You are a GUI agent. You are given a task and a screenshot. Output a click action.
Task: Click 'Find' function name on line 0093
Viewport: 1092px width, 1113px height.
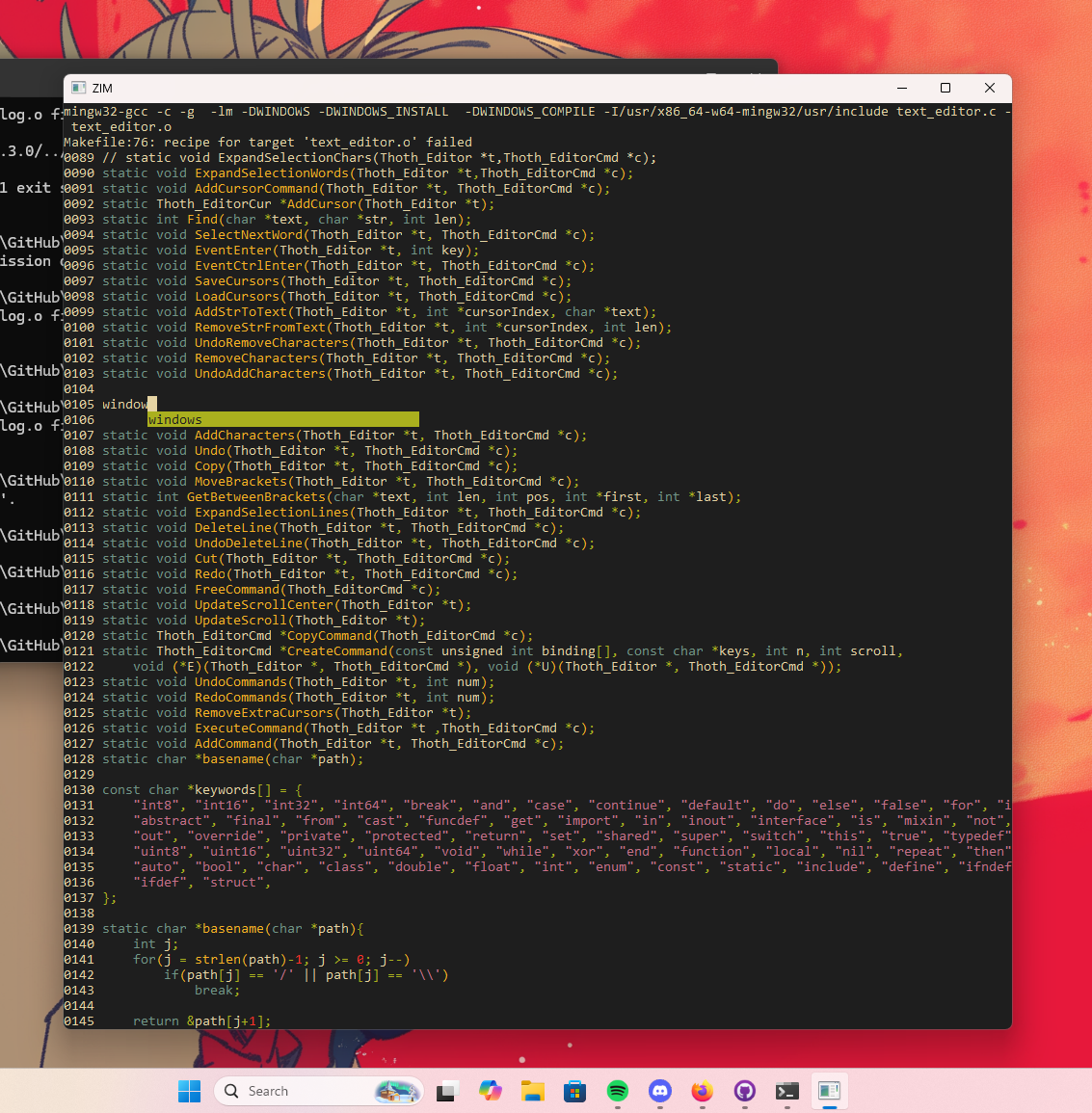click(x=202, y=220)
